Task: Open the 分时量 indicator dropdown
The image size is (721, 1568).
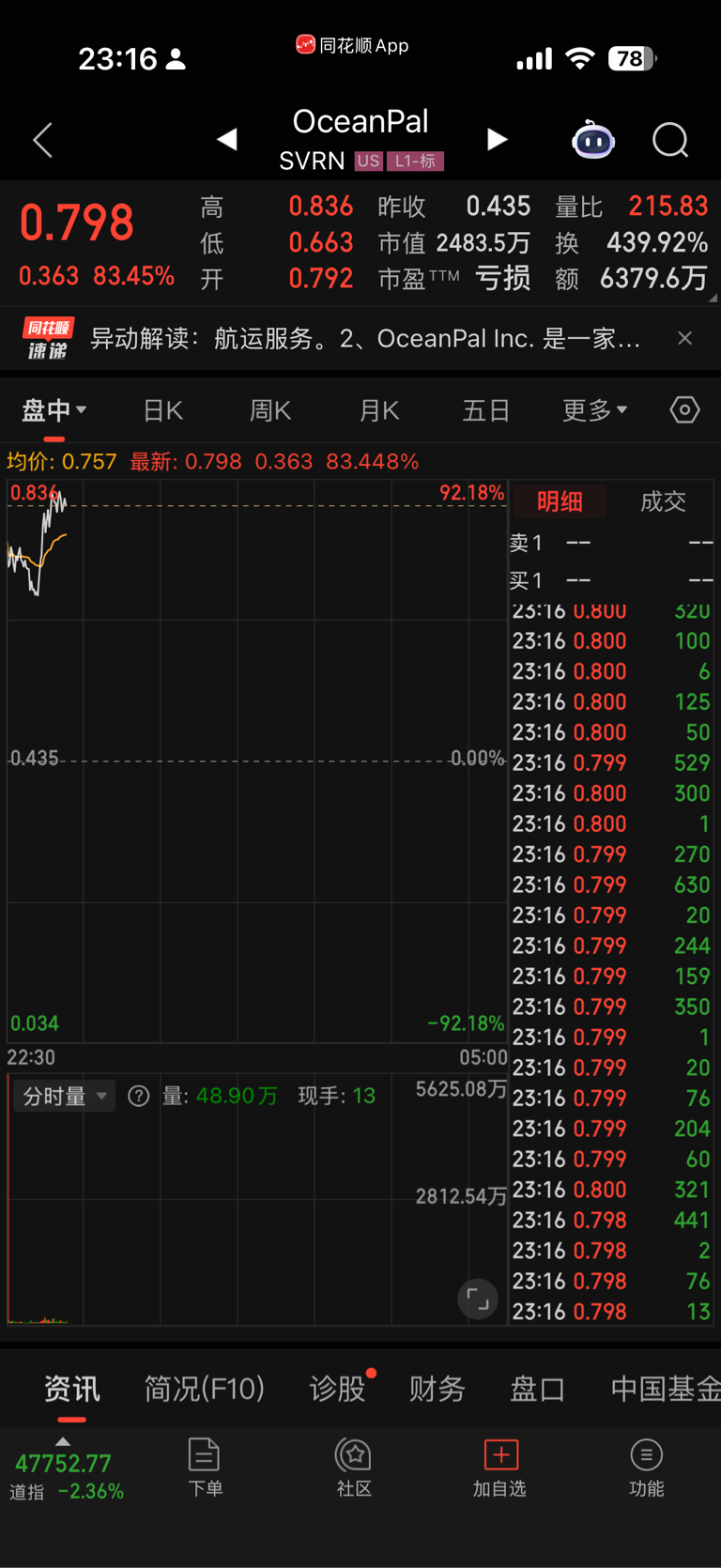Action: (64, 1096)
